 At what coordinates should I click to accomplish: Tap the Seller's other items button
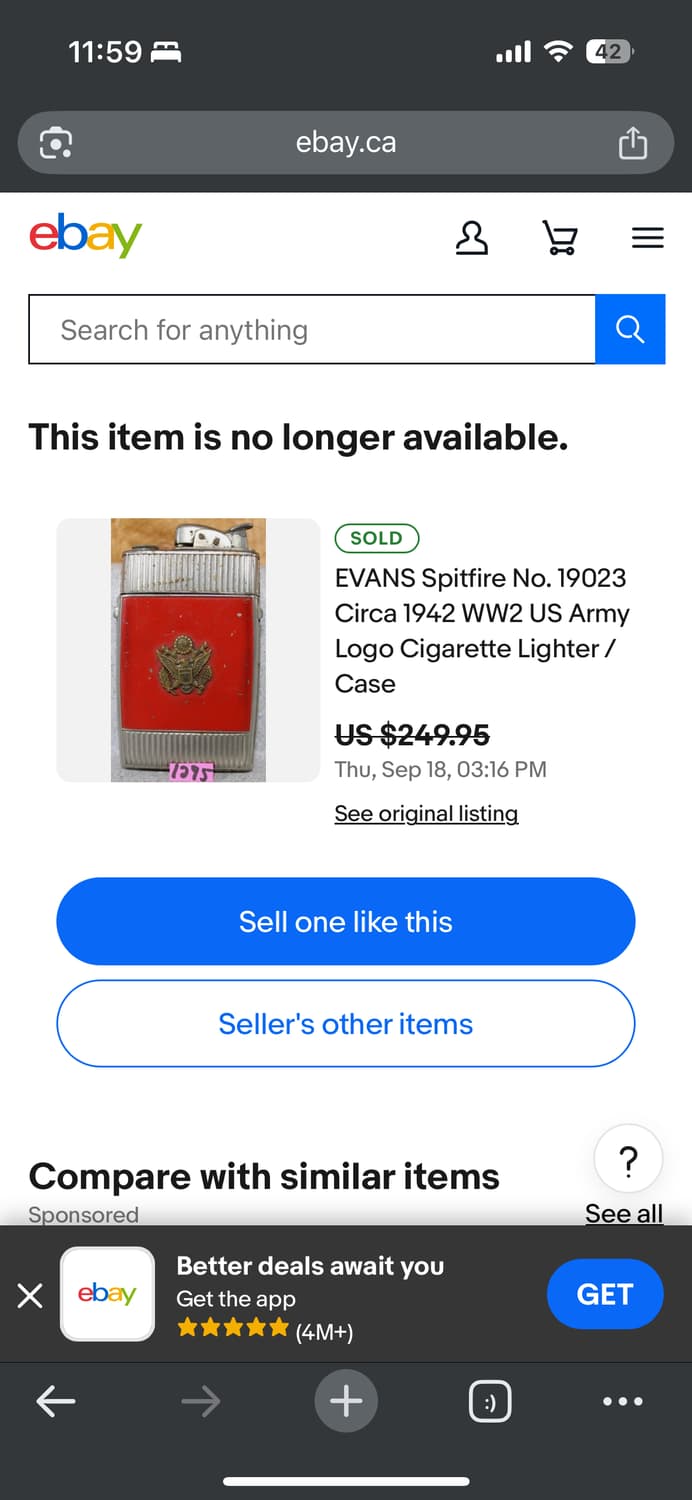(x=346, y=1023)
